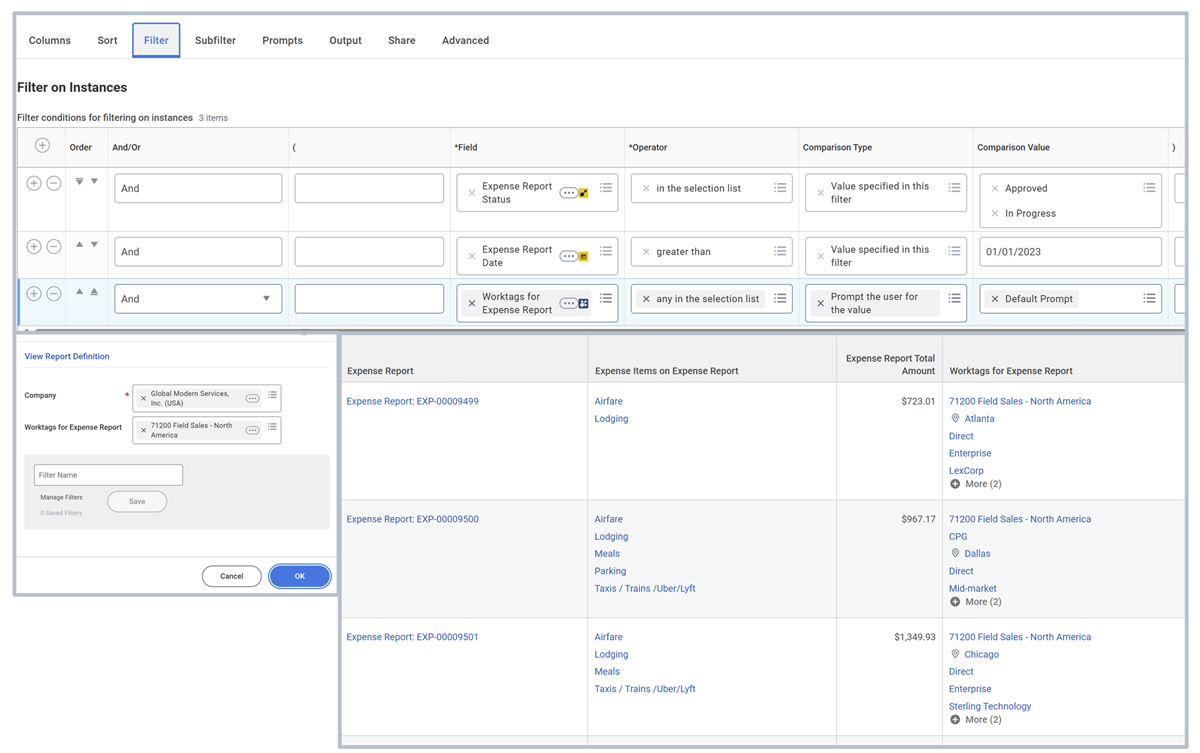The height and width of the screenshot is (753, 1200).
Task: Open list prompt for 'Prompt the user for the value'
Action: pos(954,298)
